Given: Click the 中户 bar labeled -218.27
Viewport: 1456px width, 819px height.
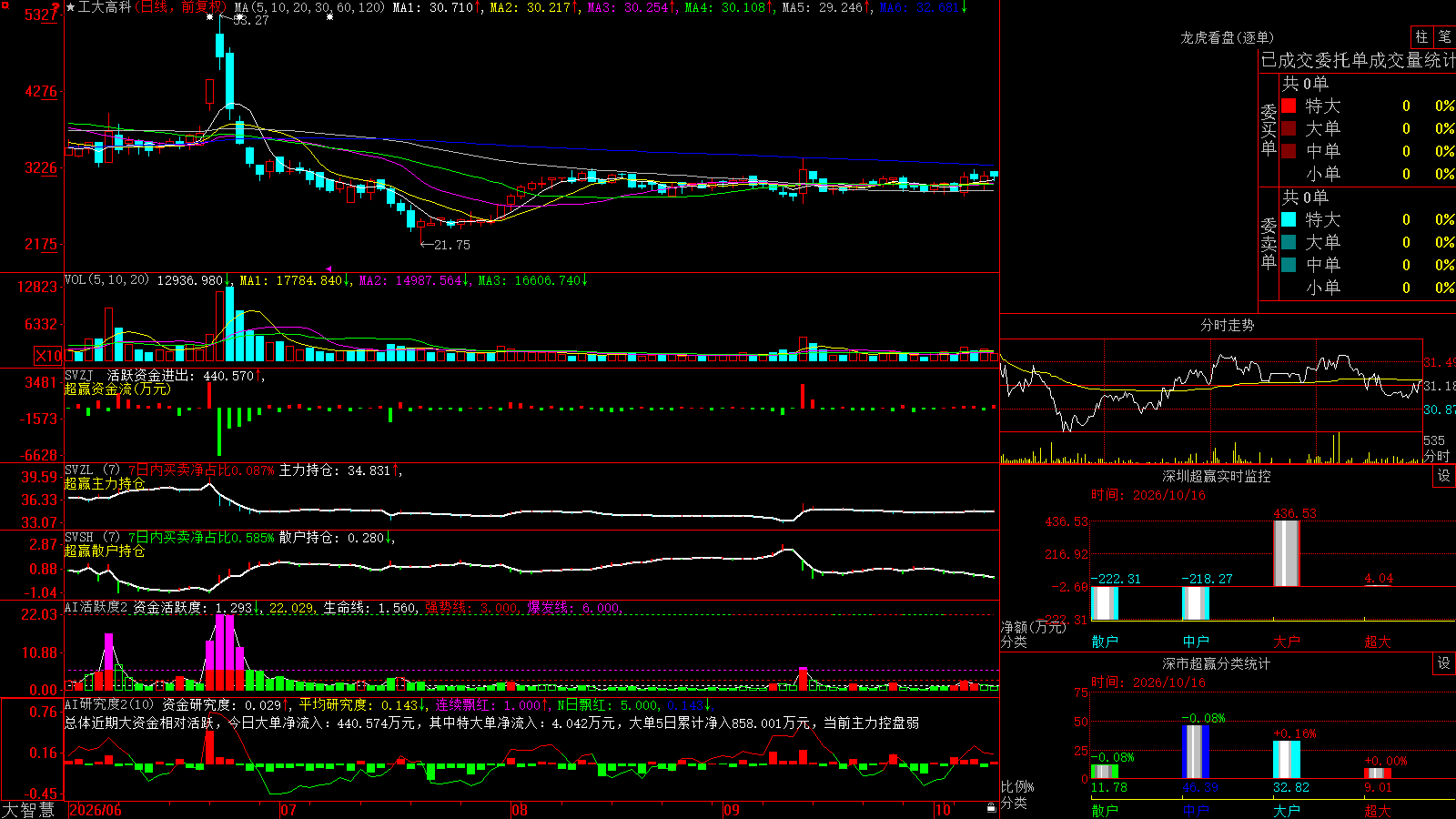Looking at the screenshot, I should click(1195, 603).
